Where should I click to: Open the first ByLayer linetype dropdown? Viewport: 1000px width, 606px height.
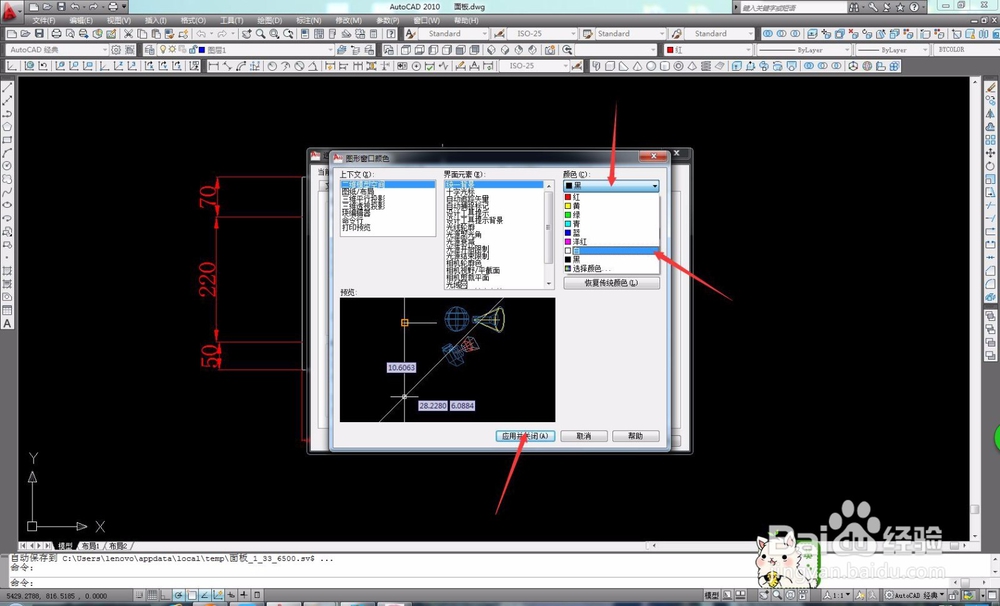point(804,49)
